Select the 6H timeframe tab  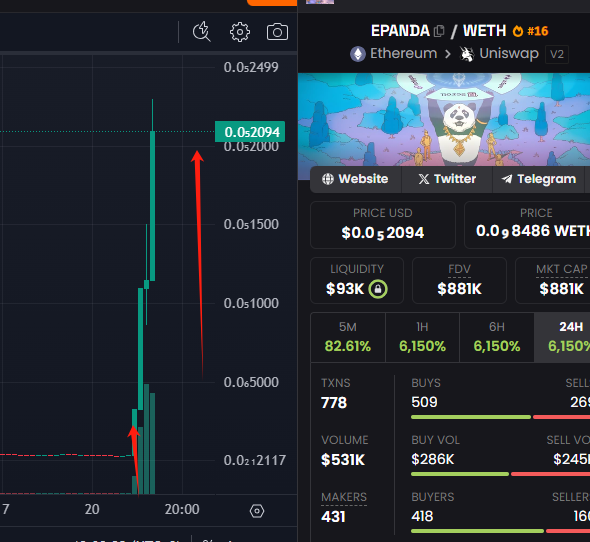point(497,337)
